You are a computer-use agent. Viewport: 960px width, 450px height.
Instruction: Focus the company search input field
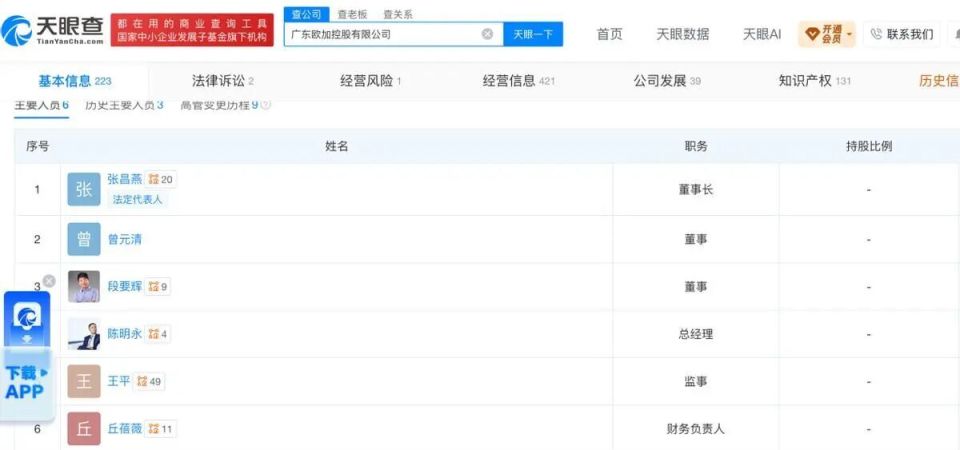click(x=393, y=34)
